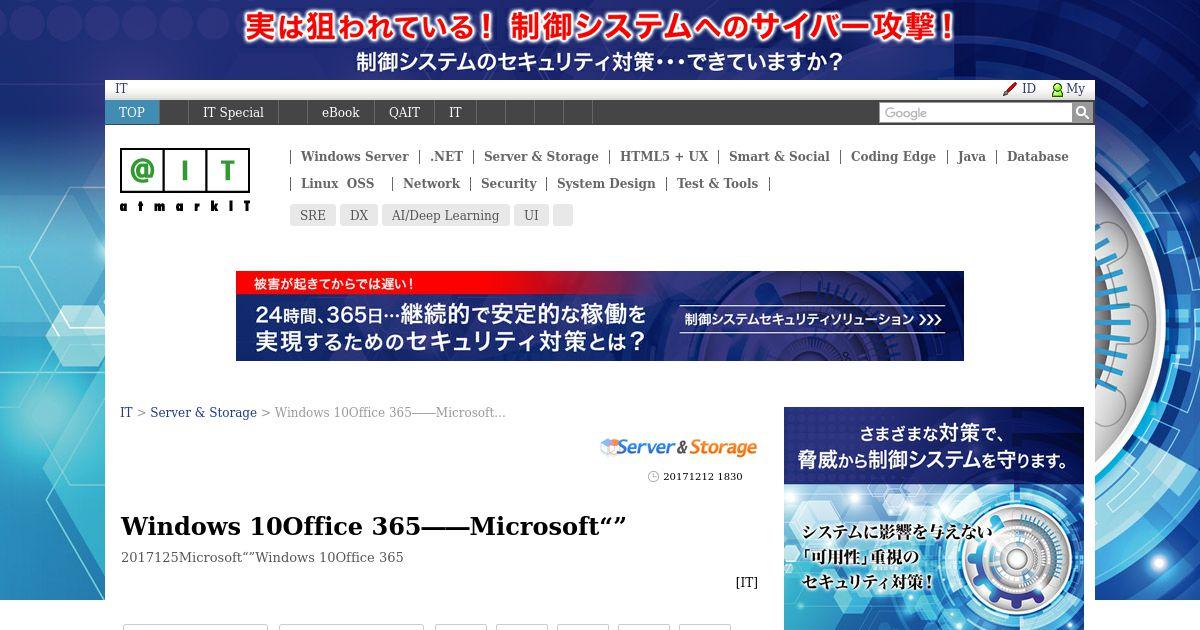
Task: Open Smart & Social category
Action: coord(779,156)
